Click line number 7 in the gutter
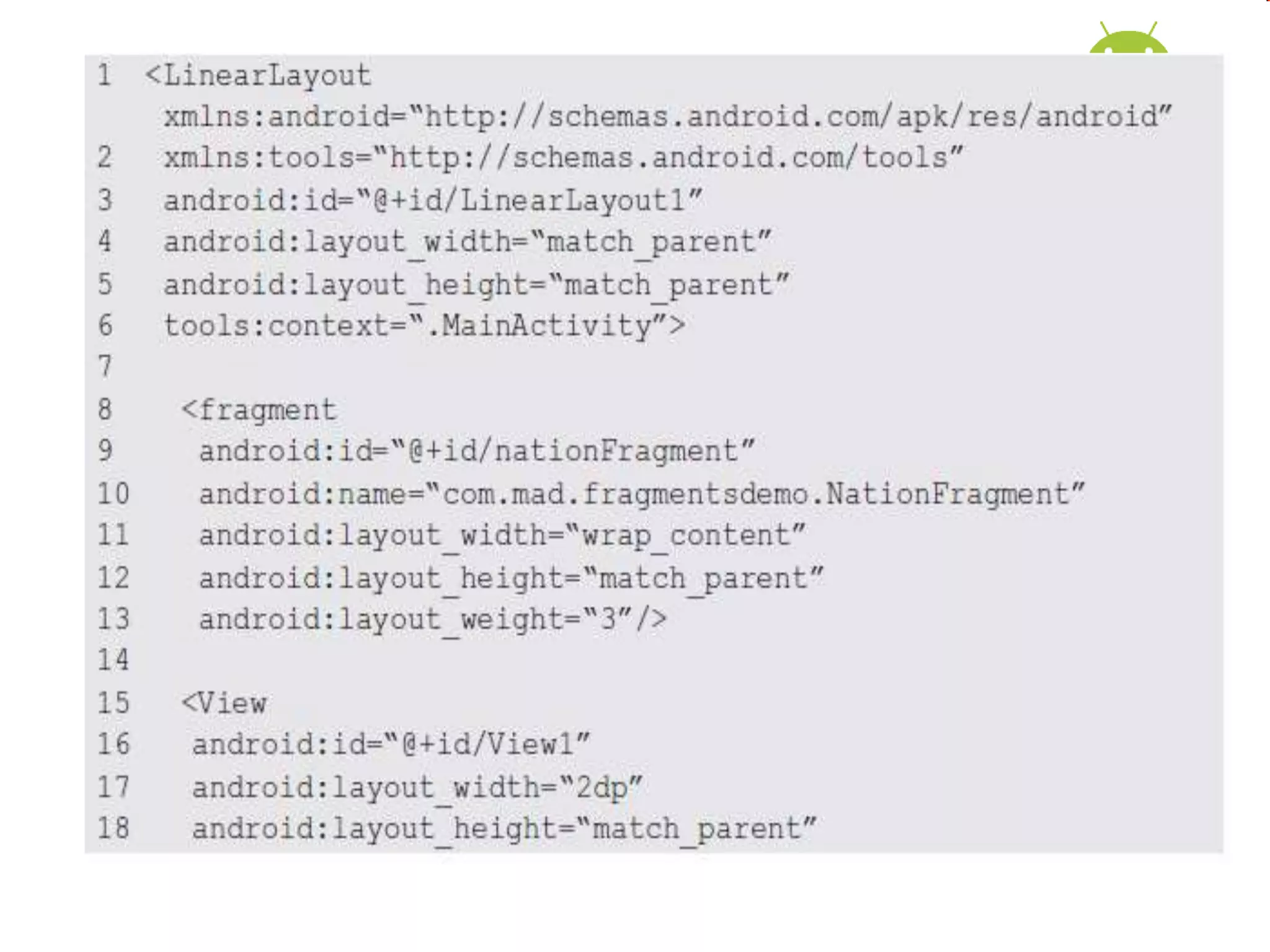 pos(105,366)
